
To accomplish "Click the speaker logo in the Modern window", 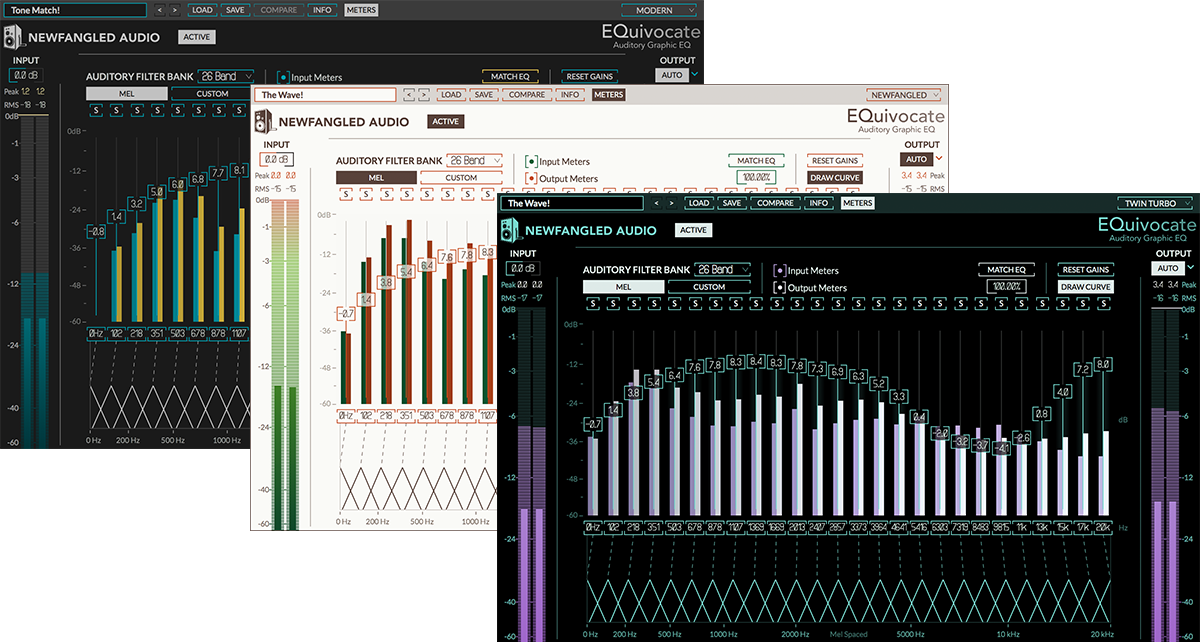I will coord(12,38).
